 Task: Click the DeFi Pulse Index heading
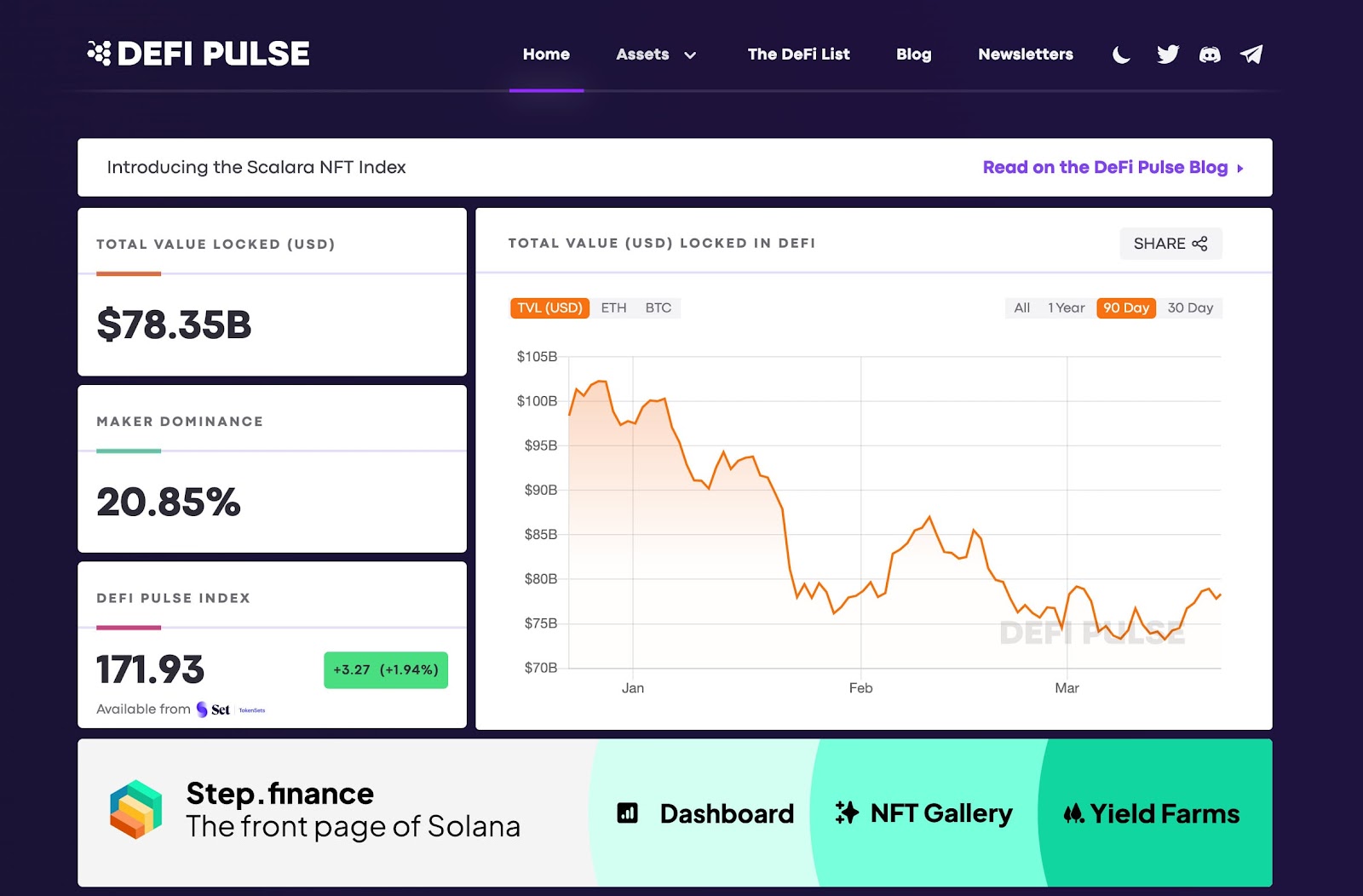click(173, 599)
